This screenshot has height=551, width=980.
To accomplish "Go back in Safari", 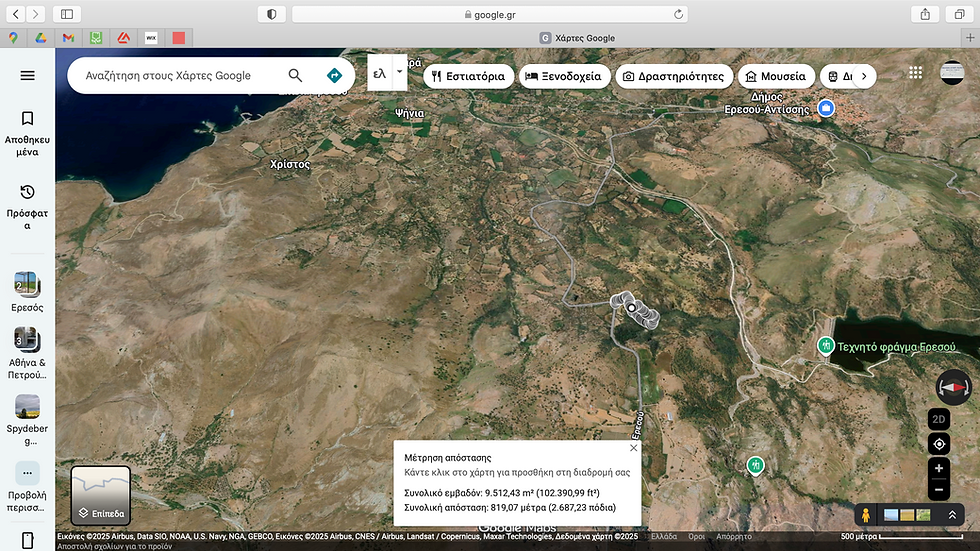I will pyautogui.click(x=16, y=14).
